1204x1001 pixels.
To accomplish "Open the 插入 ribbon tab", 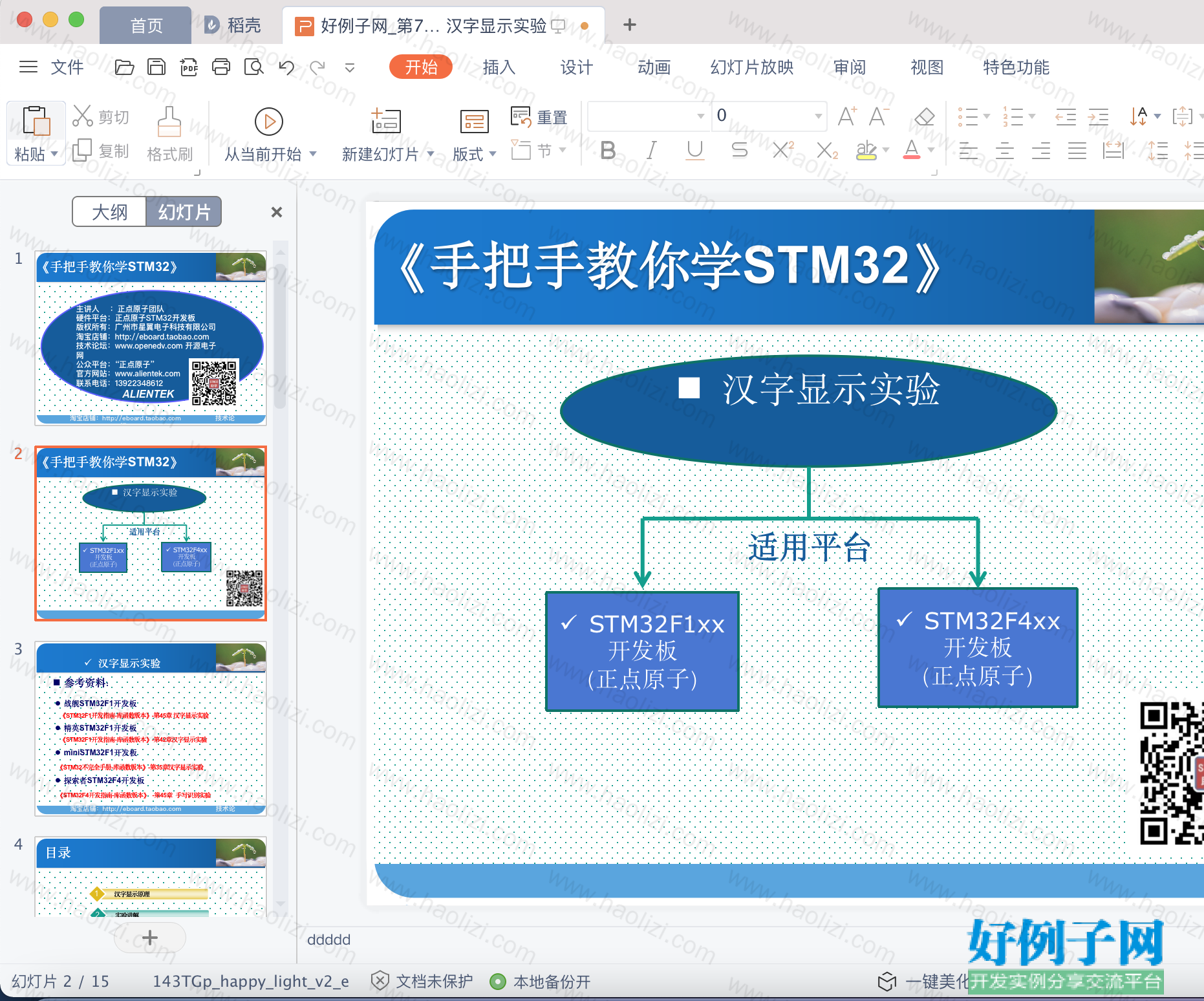I will click(x=499, y=67).
